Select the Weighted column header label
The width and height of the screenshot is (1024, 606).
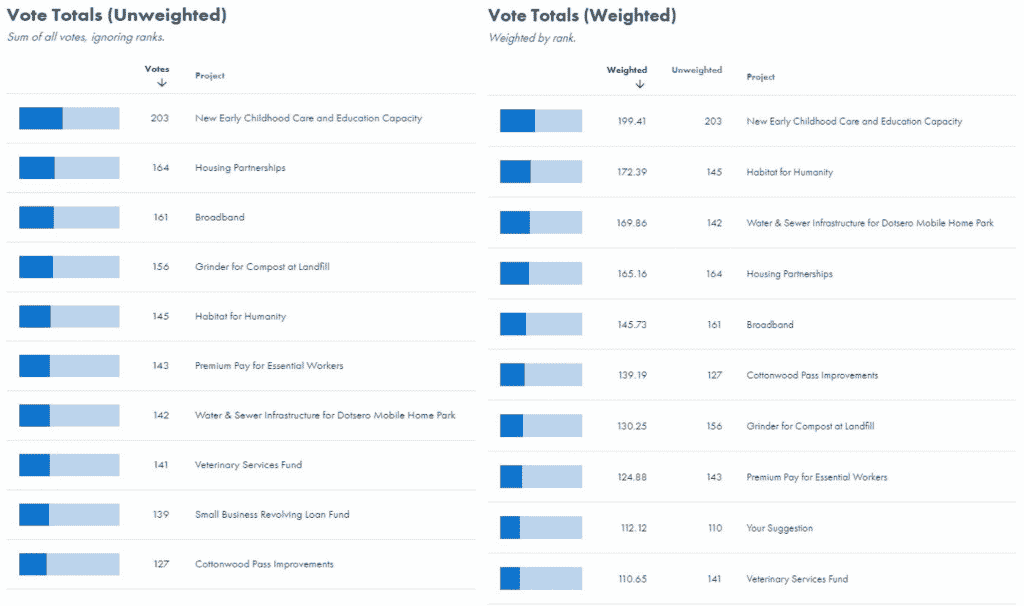(627, 70)
